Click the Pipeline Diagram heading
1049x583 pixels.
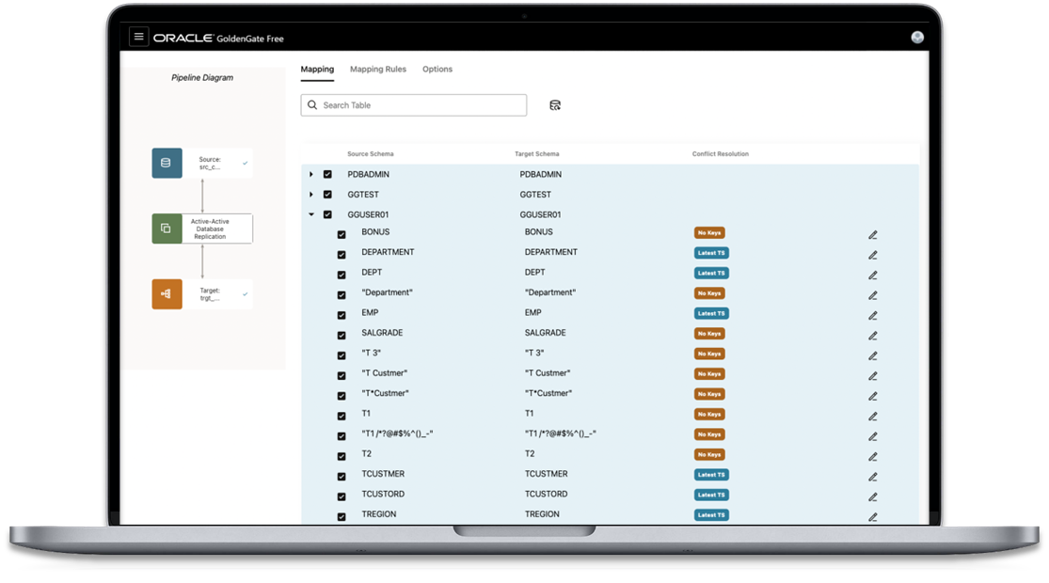(x=202, y=78)
